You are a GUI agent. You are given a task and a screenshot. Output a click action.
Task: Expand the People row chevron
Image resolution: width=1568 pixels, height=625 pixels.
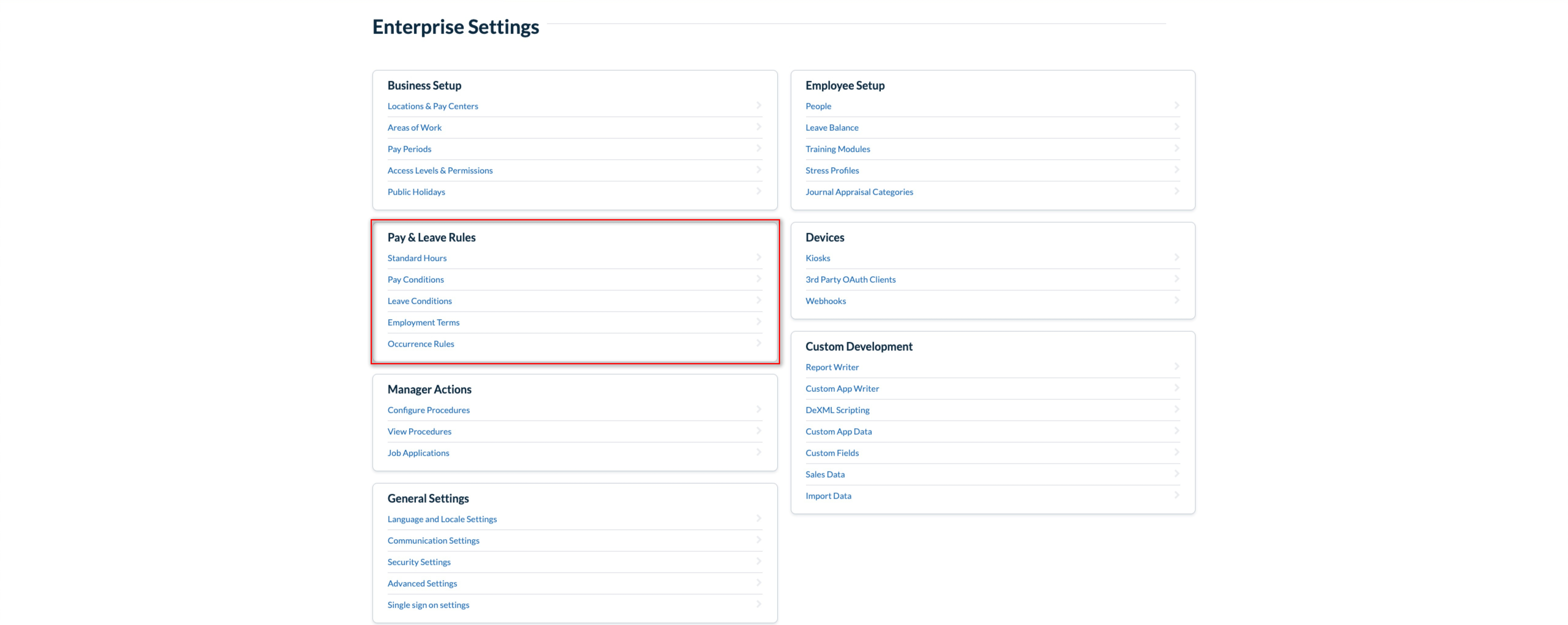pos(1176,105)
